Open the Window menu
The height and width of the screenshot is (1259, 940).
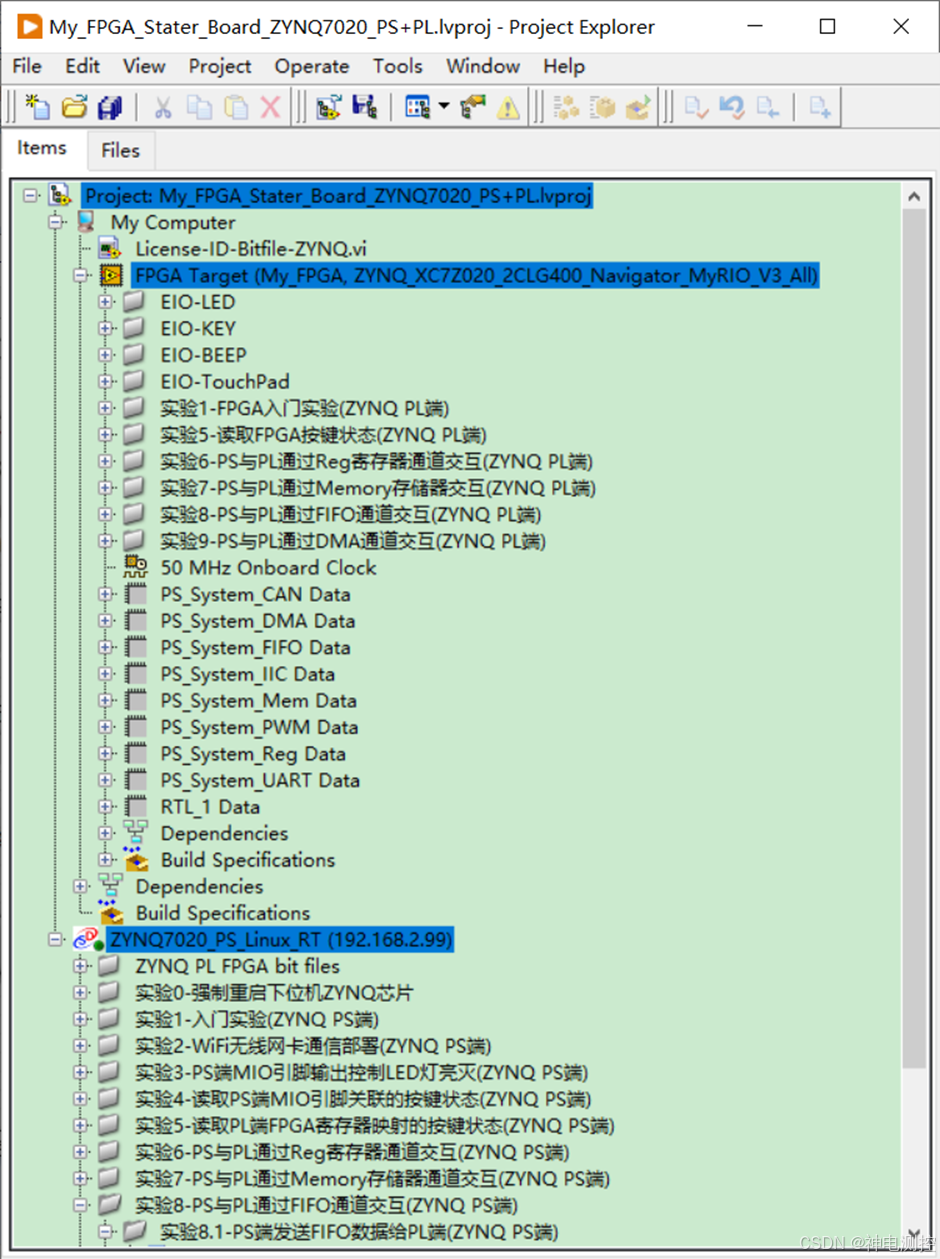[x=483, y=66]
